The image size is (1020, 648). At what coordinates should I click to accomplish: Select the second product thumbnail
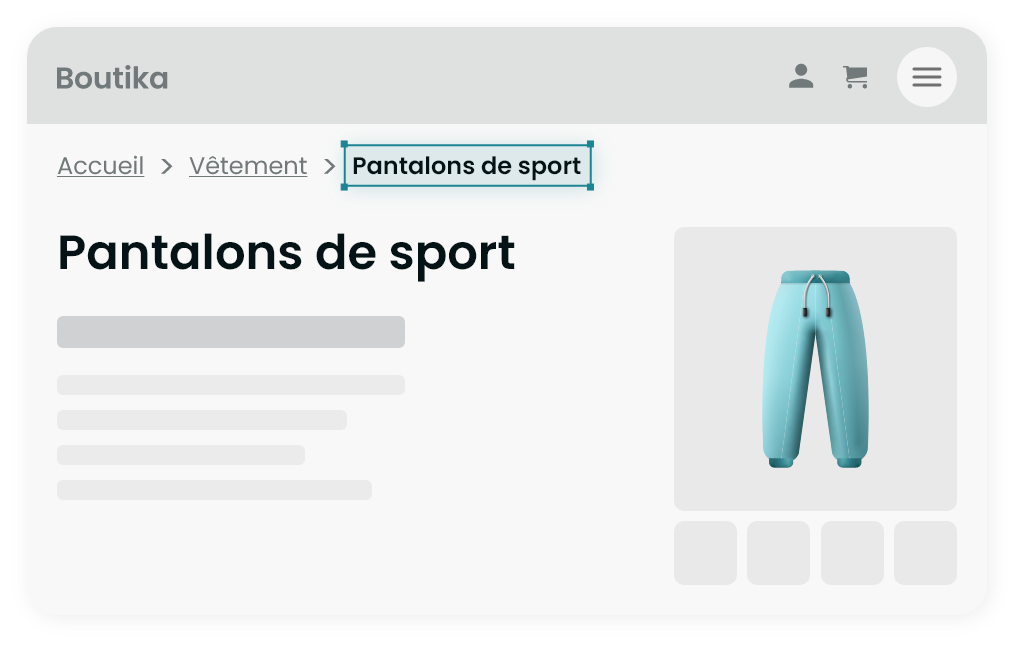[779, 552]
